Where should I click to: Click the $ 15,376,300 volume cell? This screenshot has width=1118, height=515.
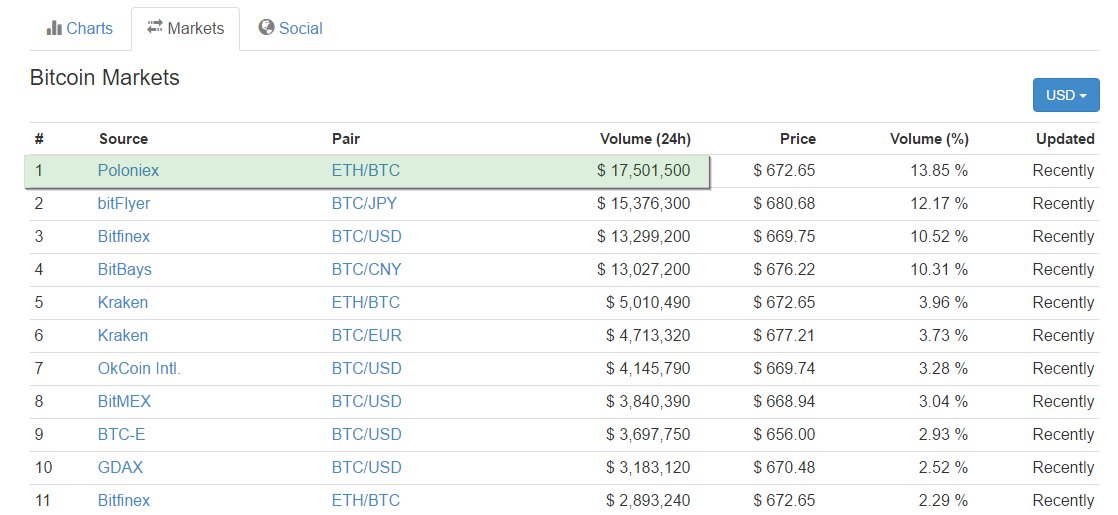pyautogui.click(x=644, y=203)
